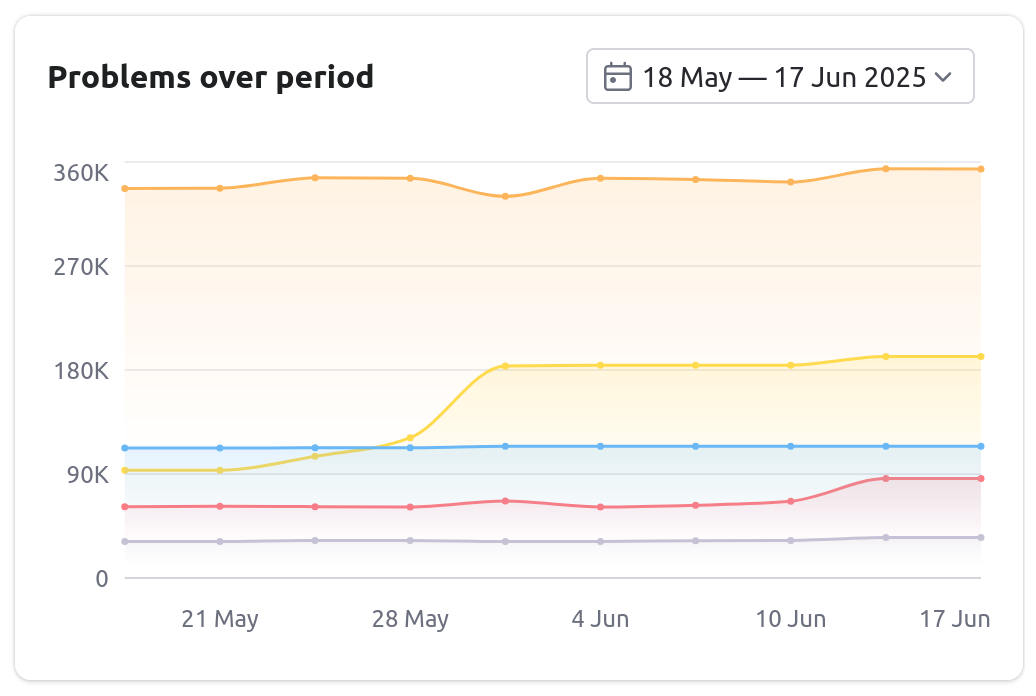1036x696 pixels.
Task: Click the red data point above 10 Jun
Action: tap(789, 502)
